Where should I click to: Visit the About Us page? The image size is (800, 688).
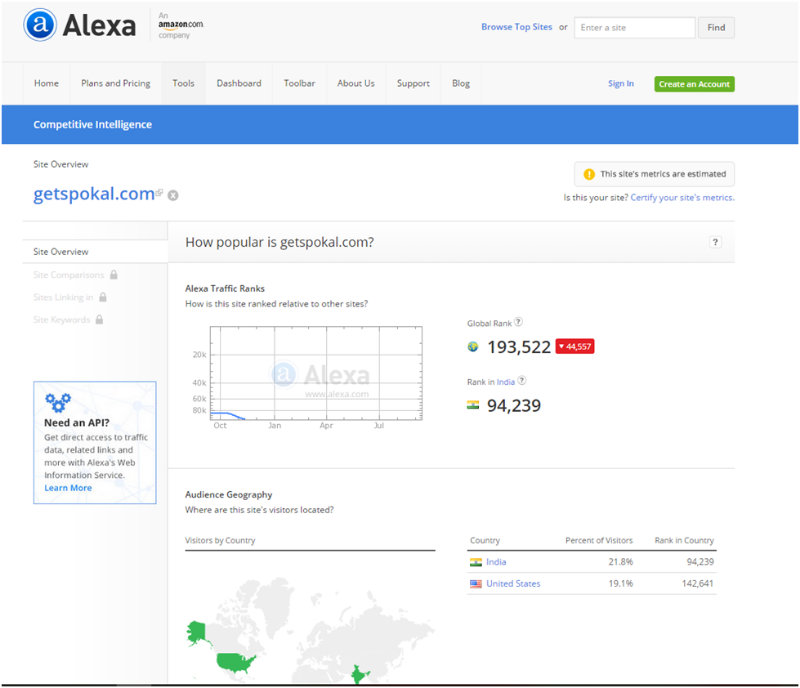tap(356, 83)
